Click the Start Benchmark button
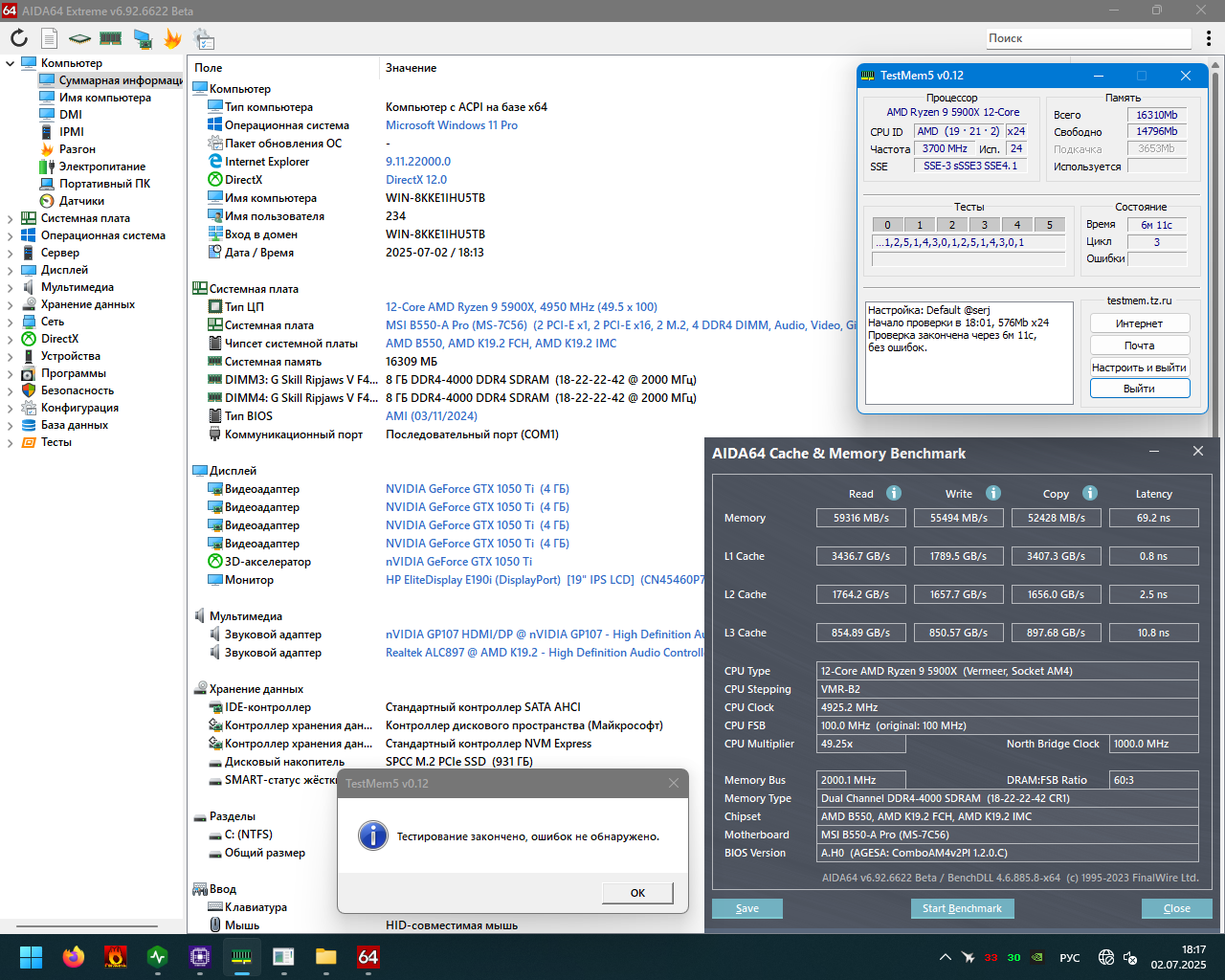 [962, 908]
